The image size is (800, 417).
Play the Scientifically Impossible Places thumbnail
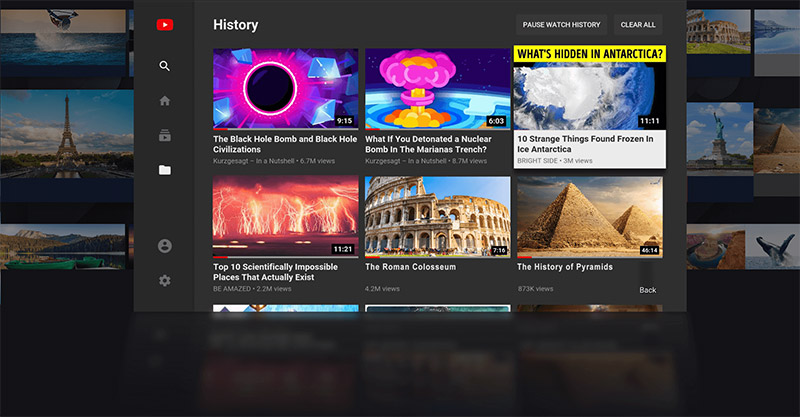coord(285,217)
